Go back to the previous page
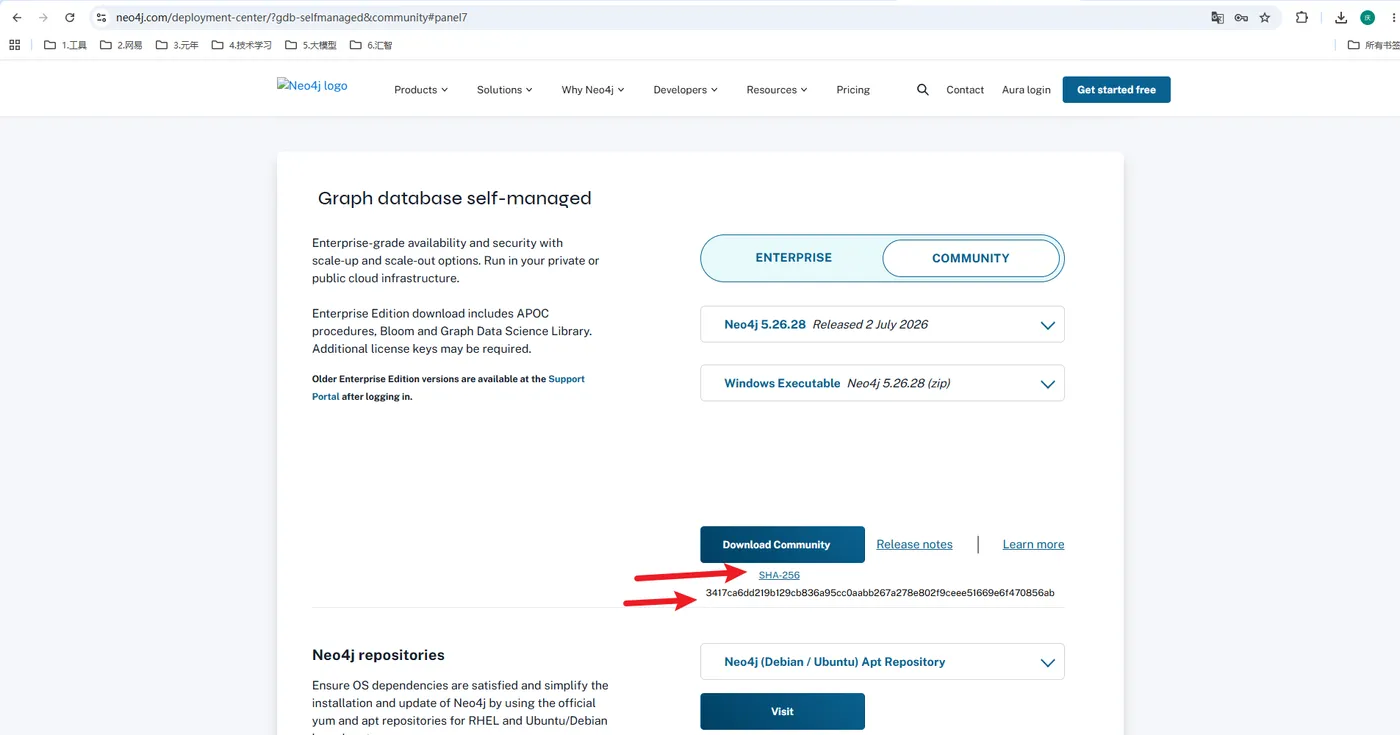The height and width of the screenshot is (735, 1400). 17,18
